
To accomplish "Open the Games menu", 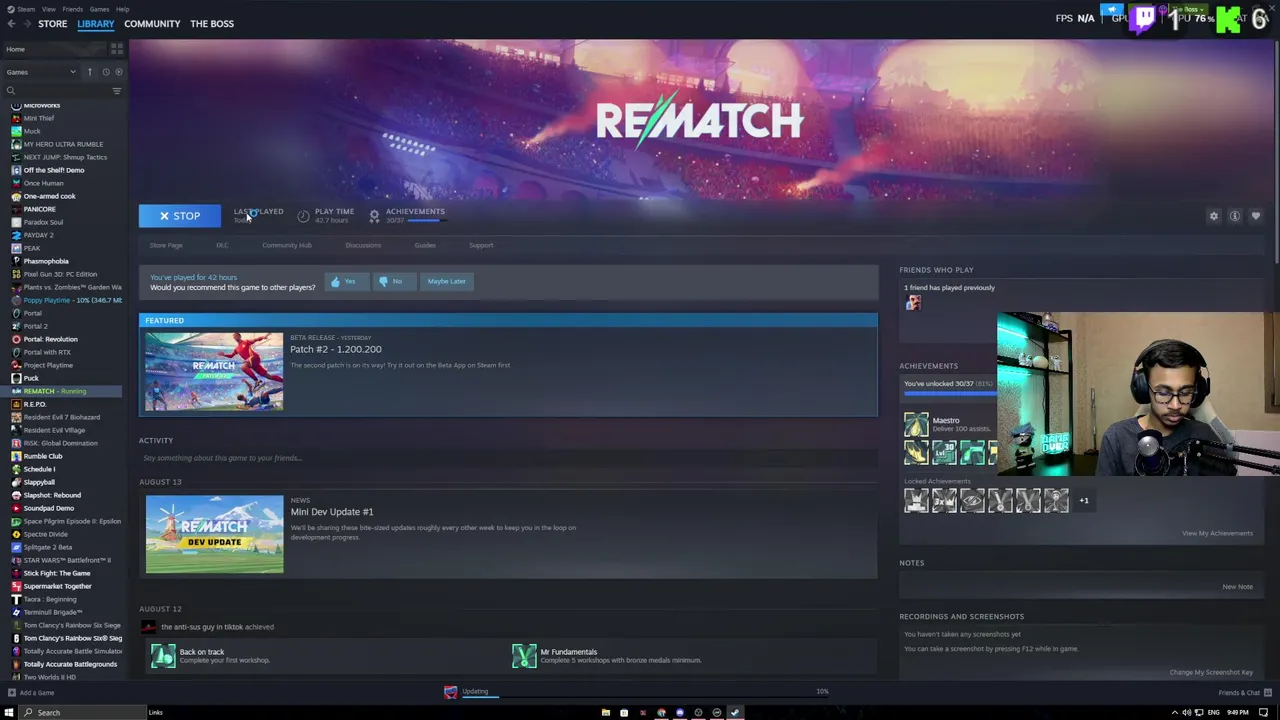I will [x=99, y=9].
